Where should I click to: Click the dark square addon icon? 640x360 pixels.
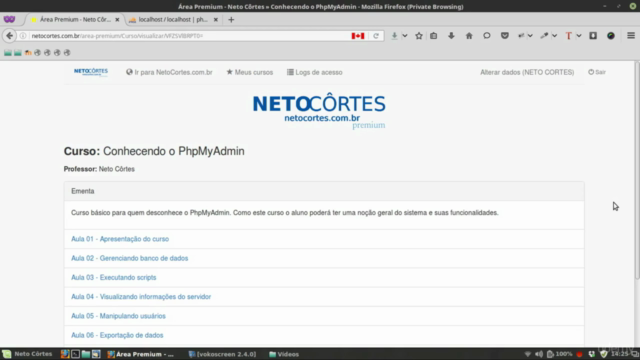pos(593,36)
